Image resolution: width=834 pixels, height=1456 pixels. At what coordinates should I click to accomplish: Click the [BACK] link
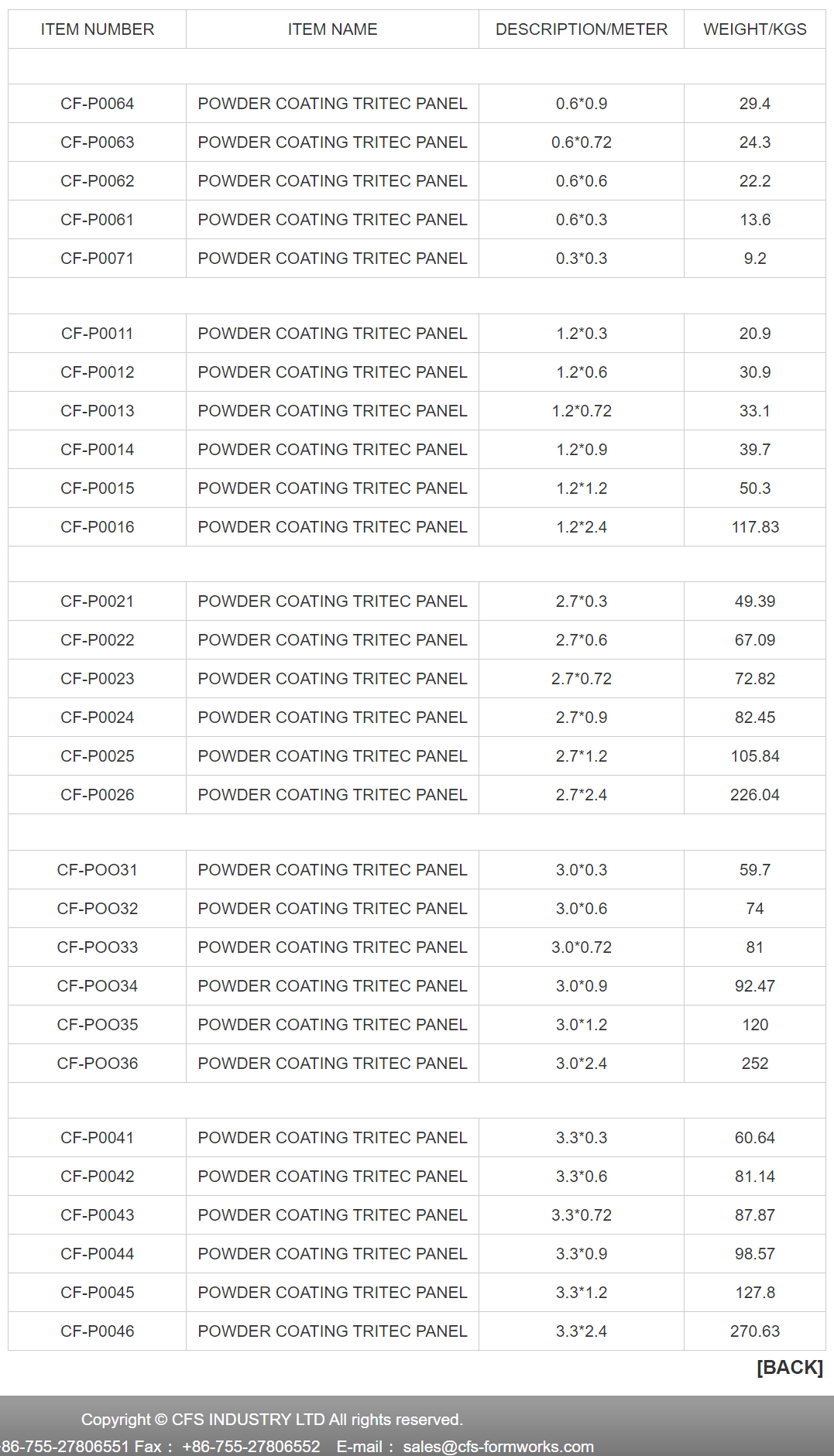pyautogui.click(x=789, y=1367)
